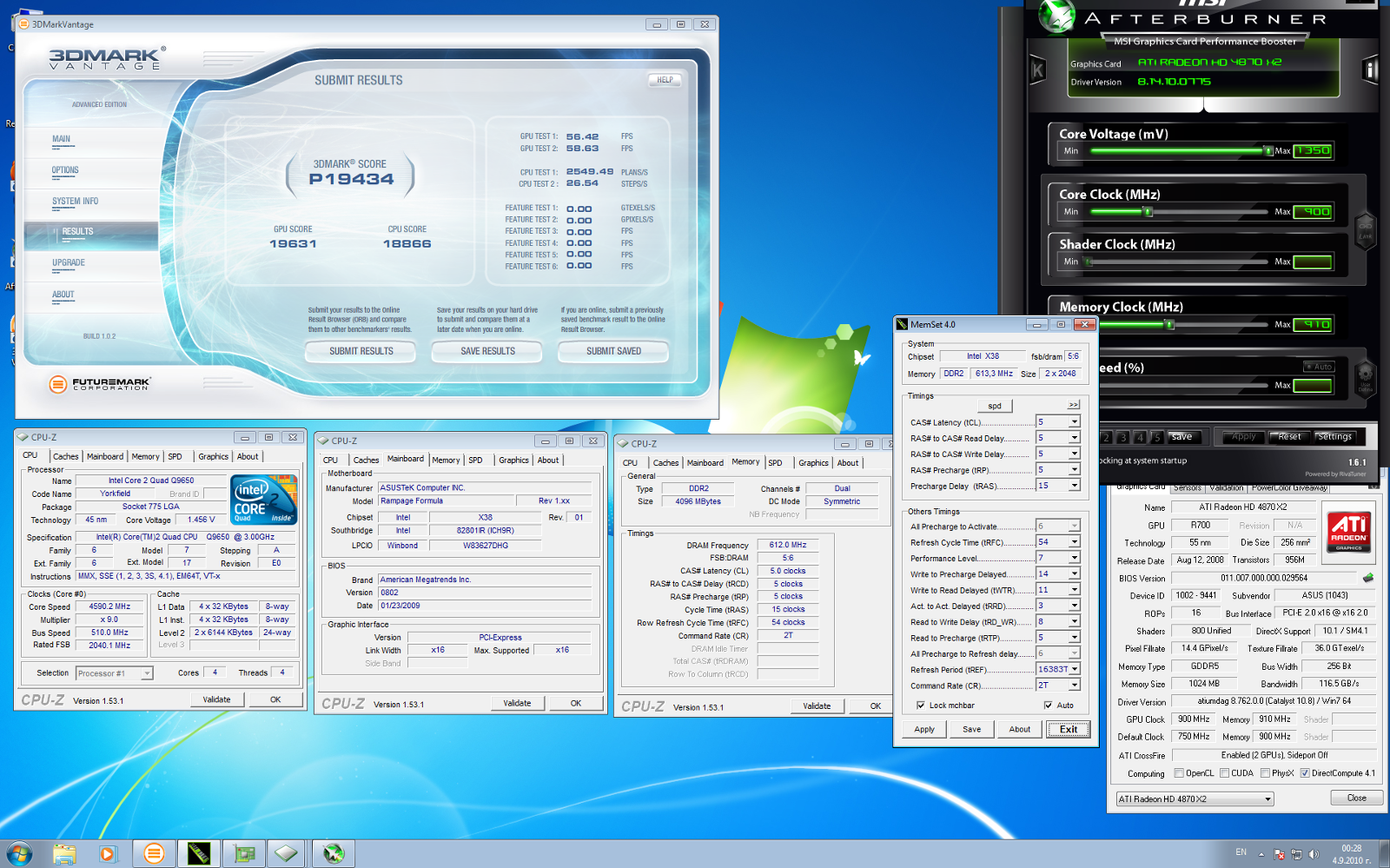Toggle the Afterburner clock Link icon

pos(1365,230)
